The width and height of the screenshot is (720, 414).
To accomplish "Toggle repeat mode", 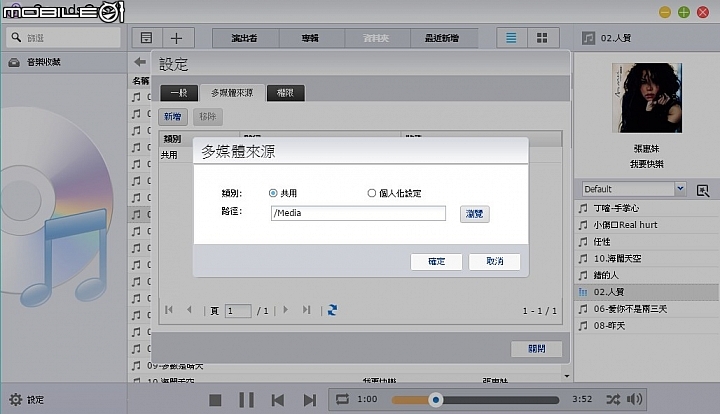I will tap(342, 399).
